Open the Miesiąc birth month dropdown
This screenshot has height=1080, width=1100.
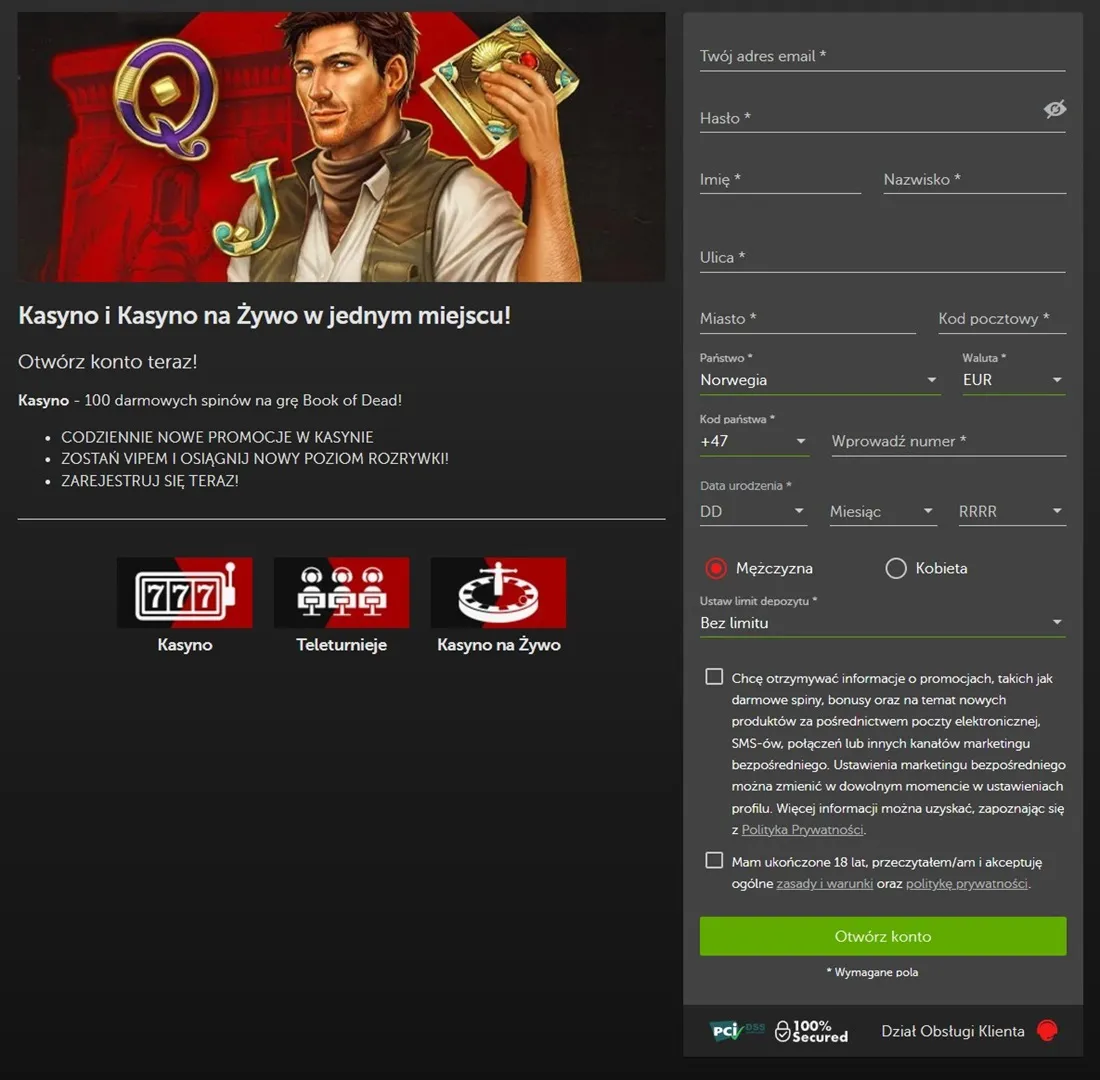pos(883,512)
